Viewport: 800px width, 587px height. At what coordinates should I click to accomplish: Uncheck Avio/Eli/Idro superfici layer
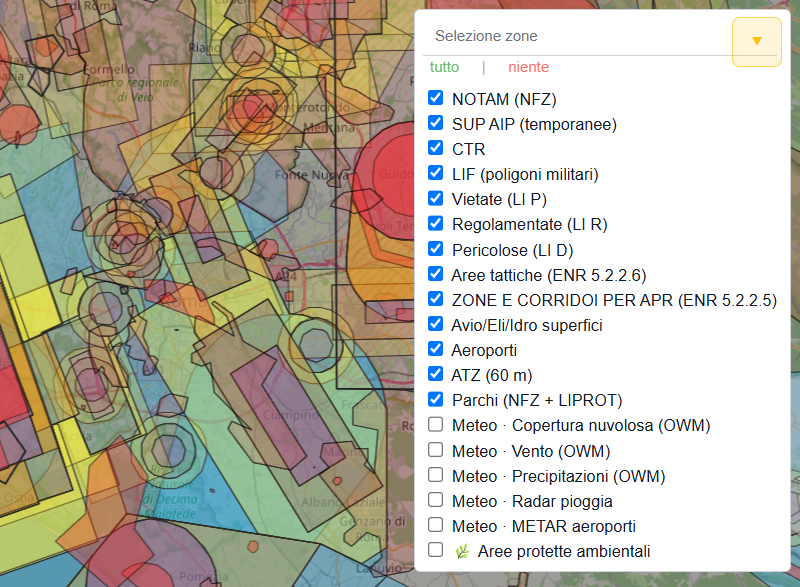[435, 323]
